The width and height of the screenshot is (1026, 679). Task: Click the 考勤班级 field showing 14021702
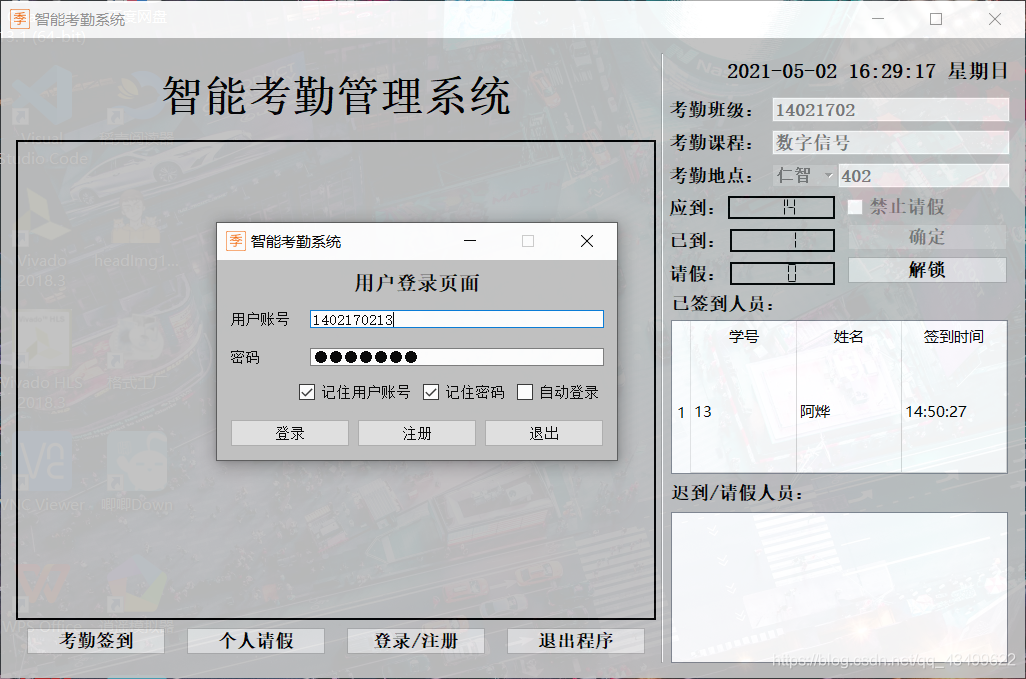click(x=891, y=110)
